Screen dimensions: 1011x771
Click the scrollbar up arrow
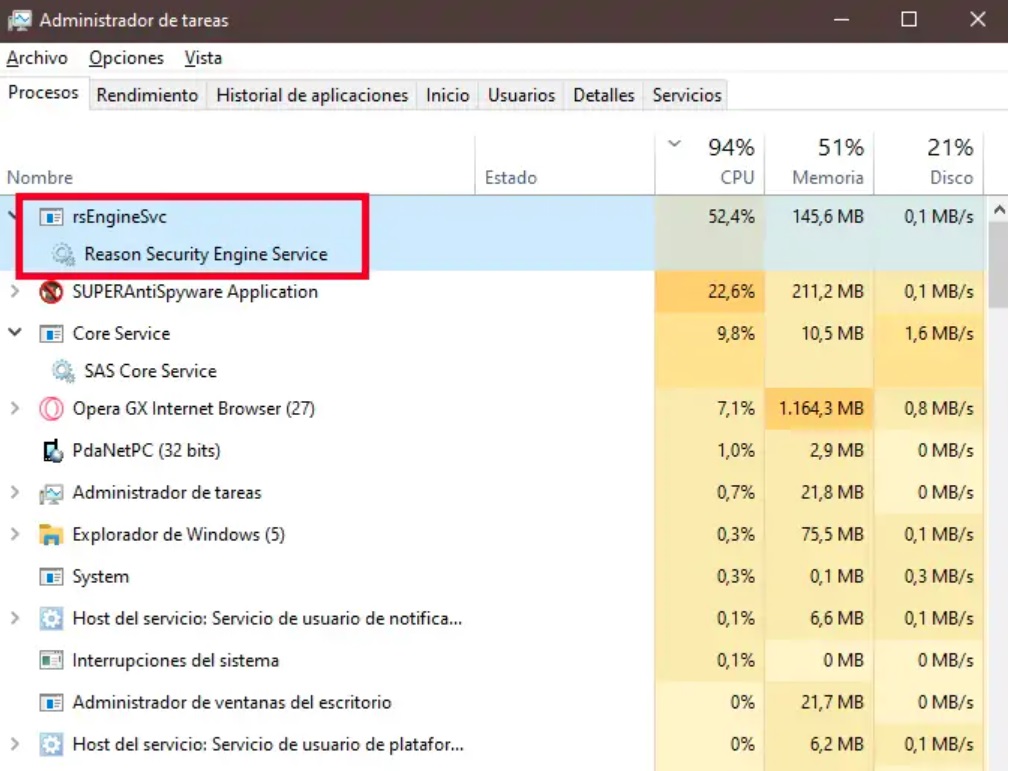pos(999,210)
